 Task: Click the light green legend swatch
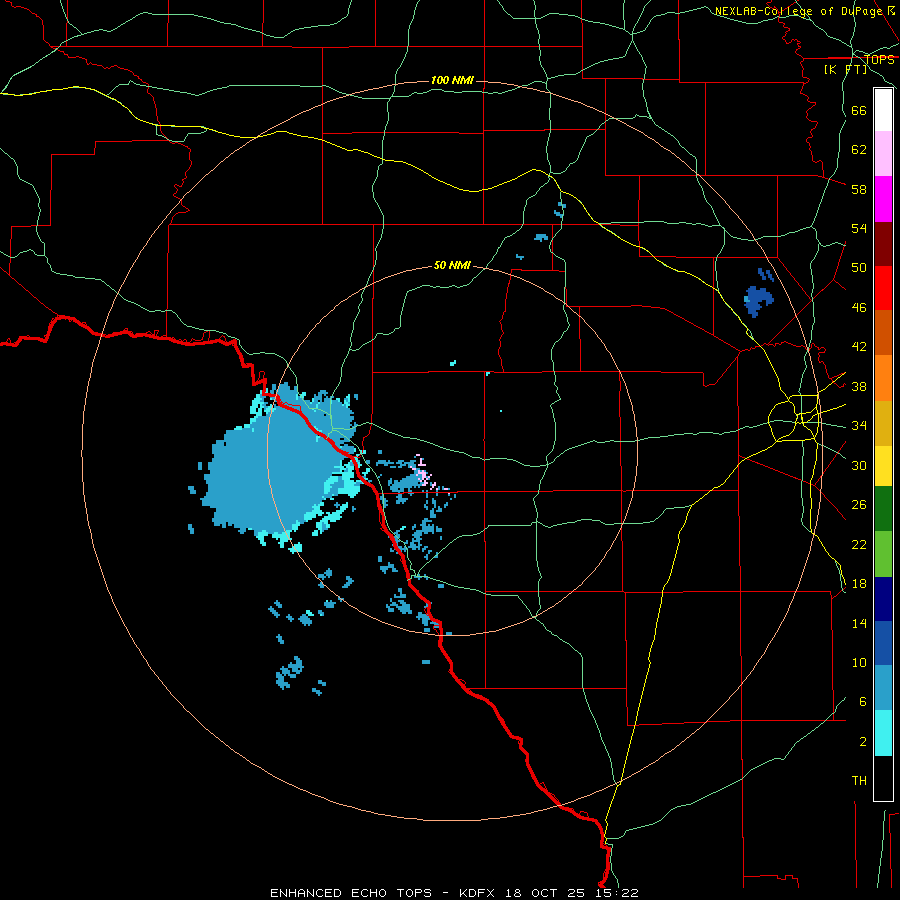[x=883, y=554]
